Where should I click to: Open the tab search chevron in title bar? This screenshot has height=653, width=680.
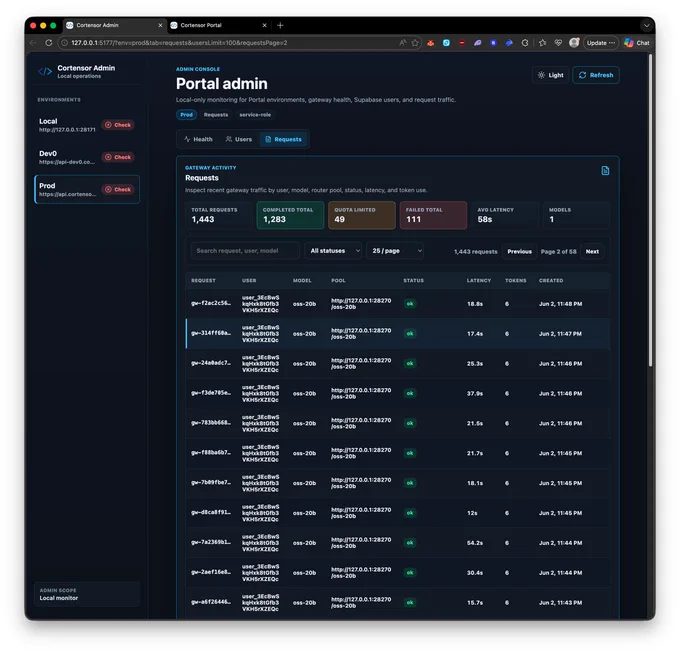(647, 25)
